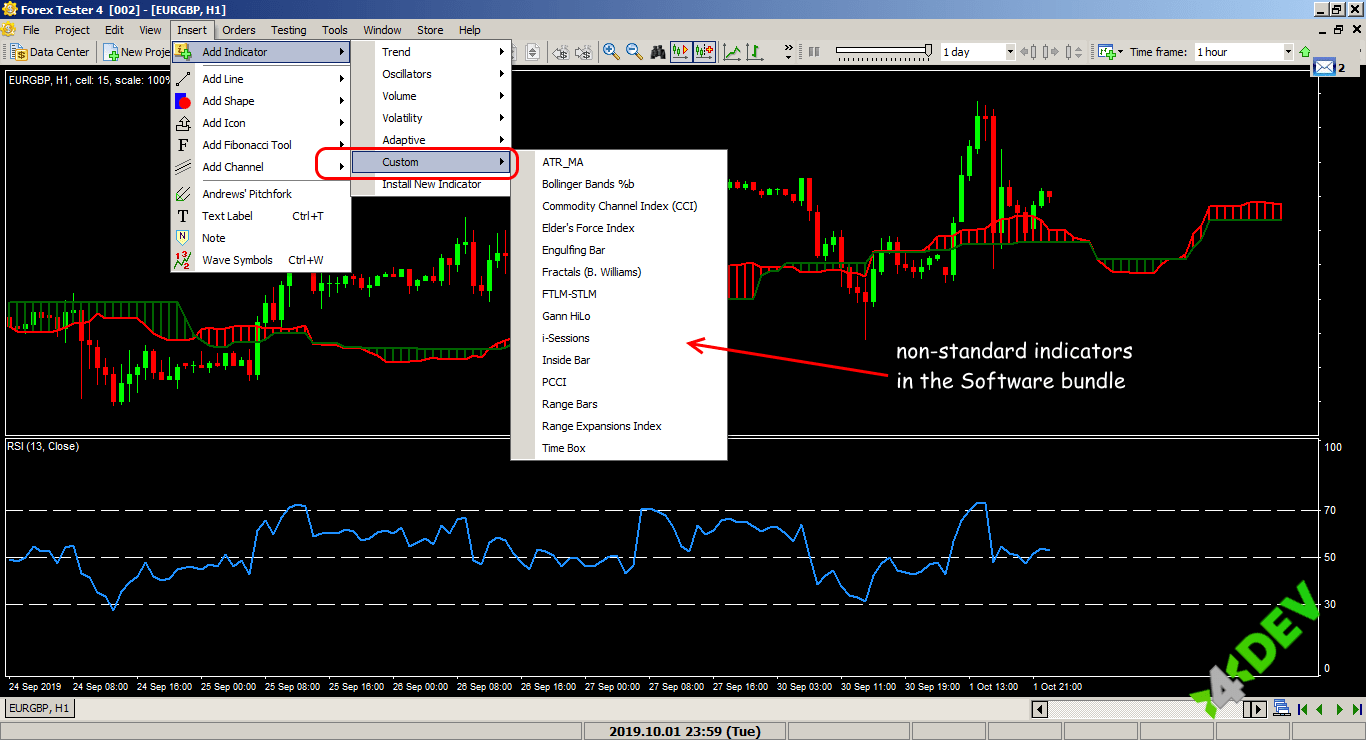1366x740 pixels.
Task: Select Fractals (B. Williams) indicator
Action: [619, 272]
